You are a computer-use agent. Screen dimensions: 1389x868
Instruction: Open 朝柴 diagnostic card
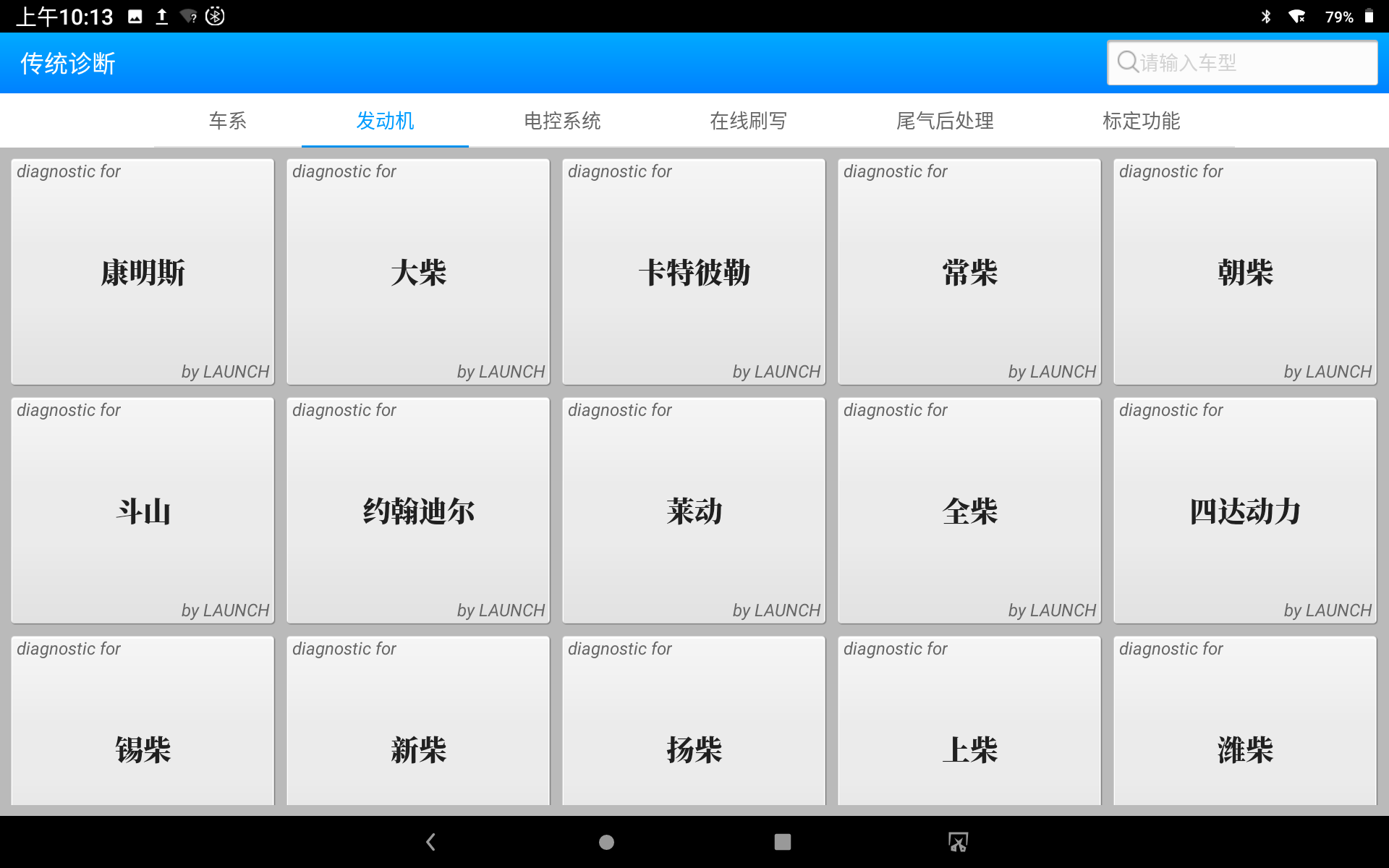click(x=1245, y=272)
